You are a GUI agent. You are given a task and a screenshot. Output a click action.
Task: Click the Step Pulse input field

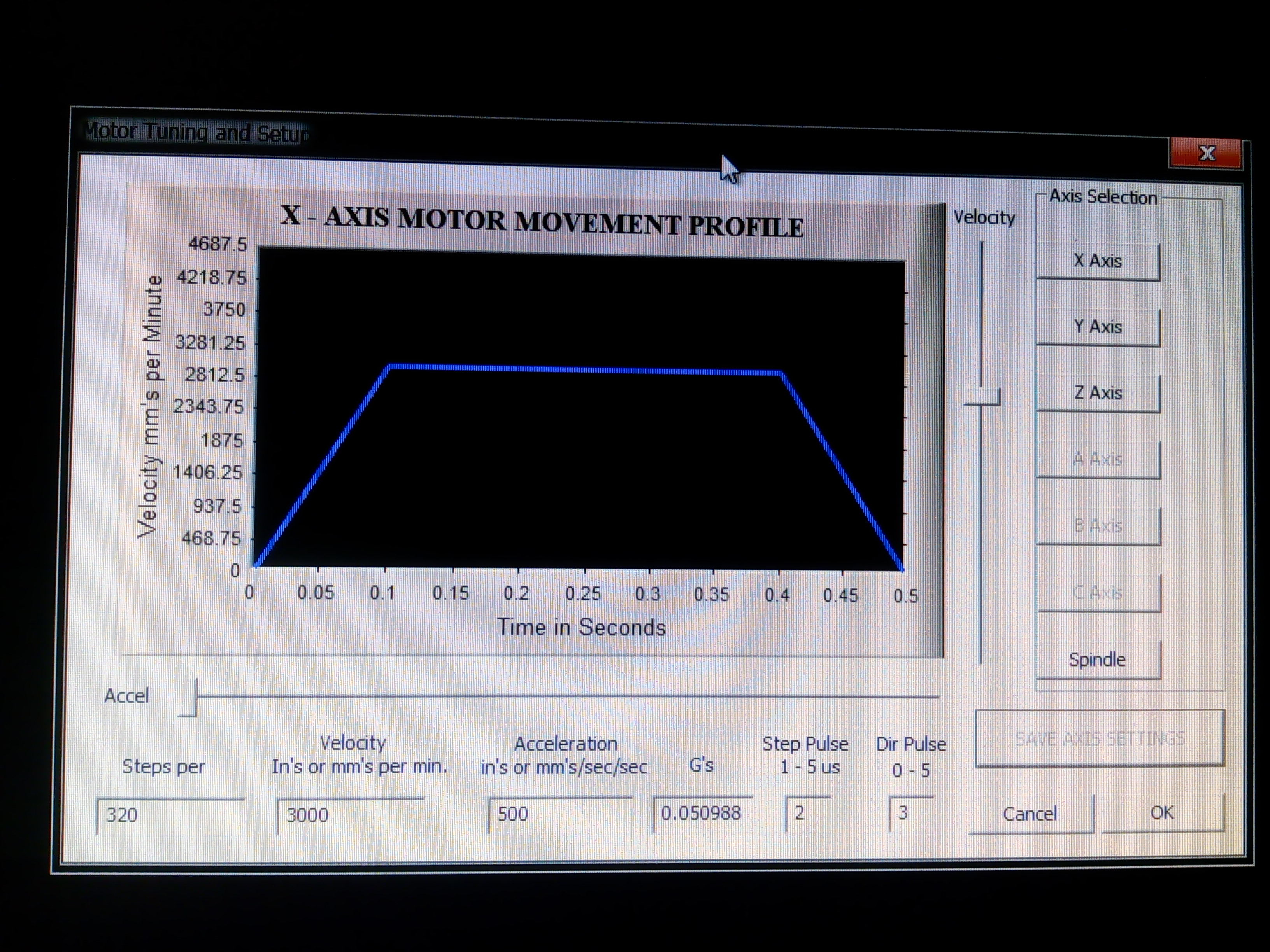click(807, 813)
